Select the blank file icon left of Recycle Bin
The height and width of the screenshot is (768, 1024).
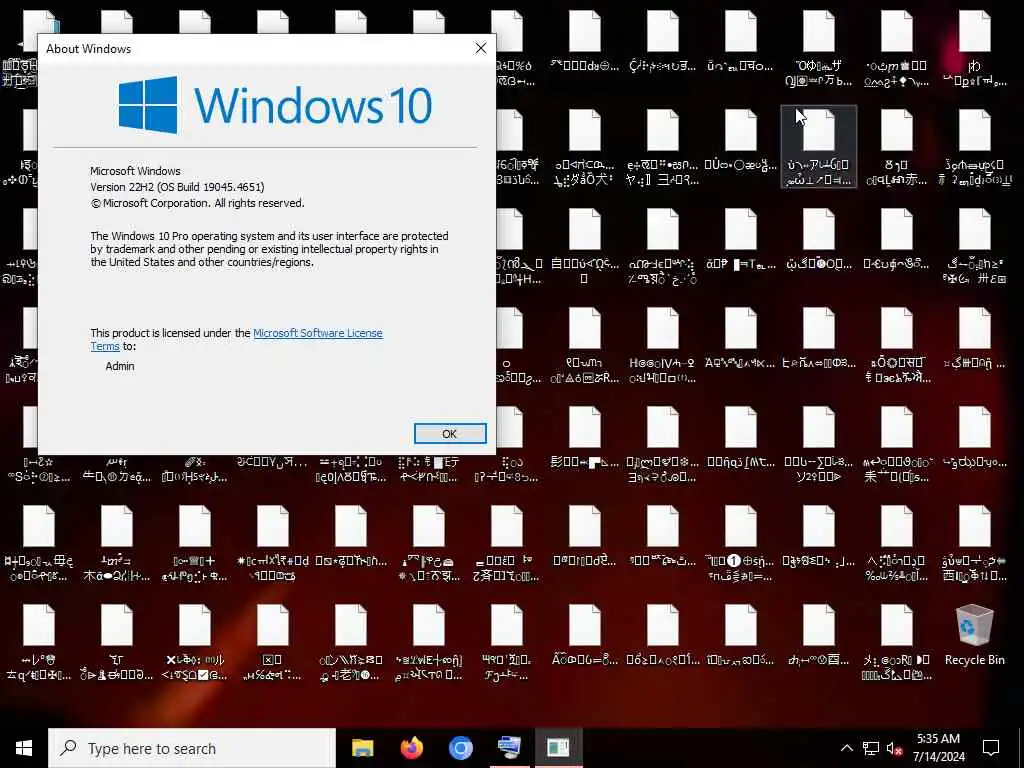(897, 625)
